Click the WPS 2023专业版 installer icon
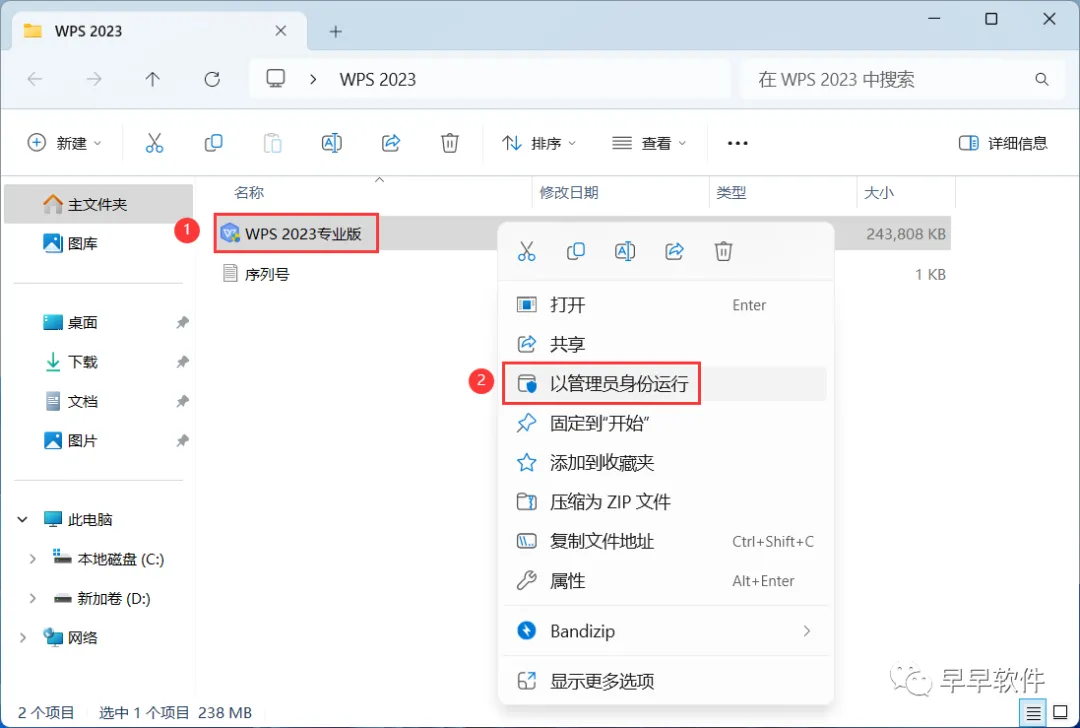The width and height of the screenshot is (1080, 728). click(229, 233)
